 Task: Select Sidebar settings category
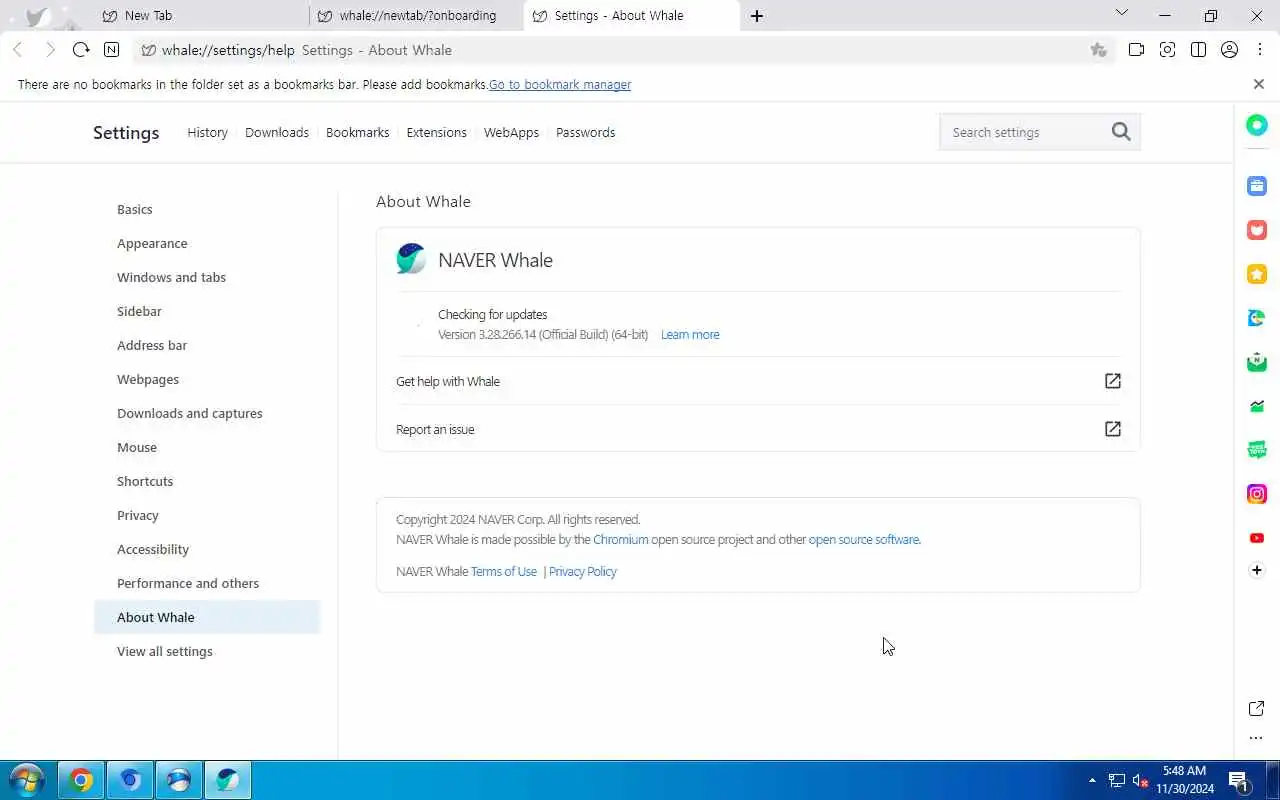[x=139, y=311]
